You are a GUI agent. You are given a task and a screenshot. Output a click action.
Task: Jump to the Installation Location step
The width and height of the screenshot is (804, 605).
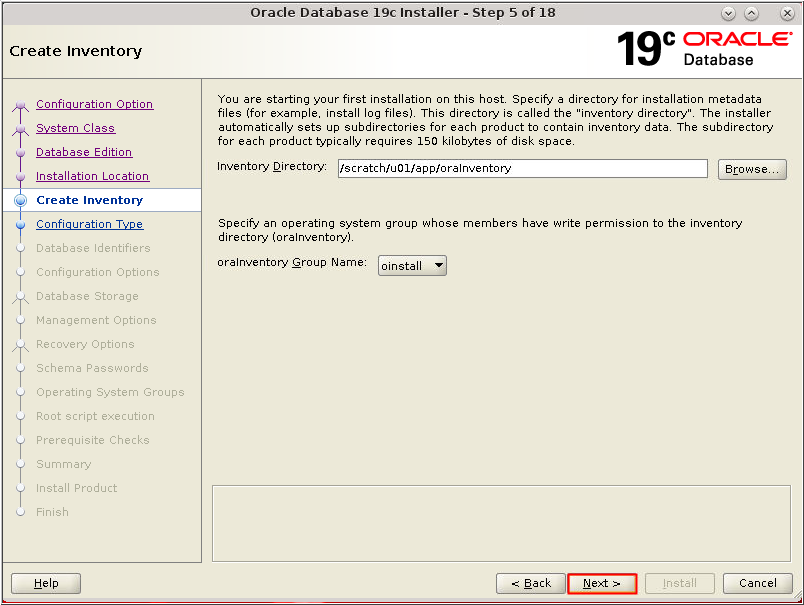[95, 176]
